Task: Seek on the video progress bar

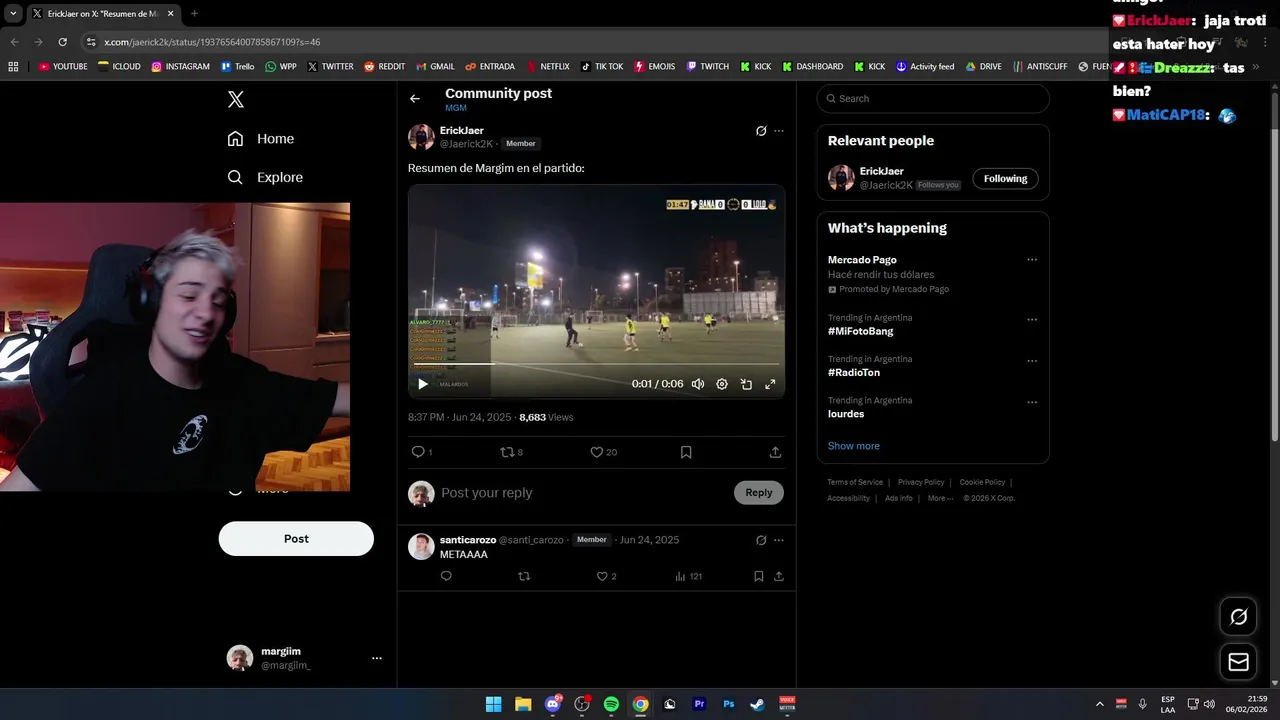Action: [596, 364]
